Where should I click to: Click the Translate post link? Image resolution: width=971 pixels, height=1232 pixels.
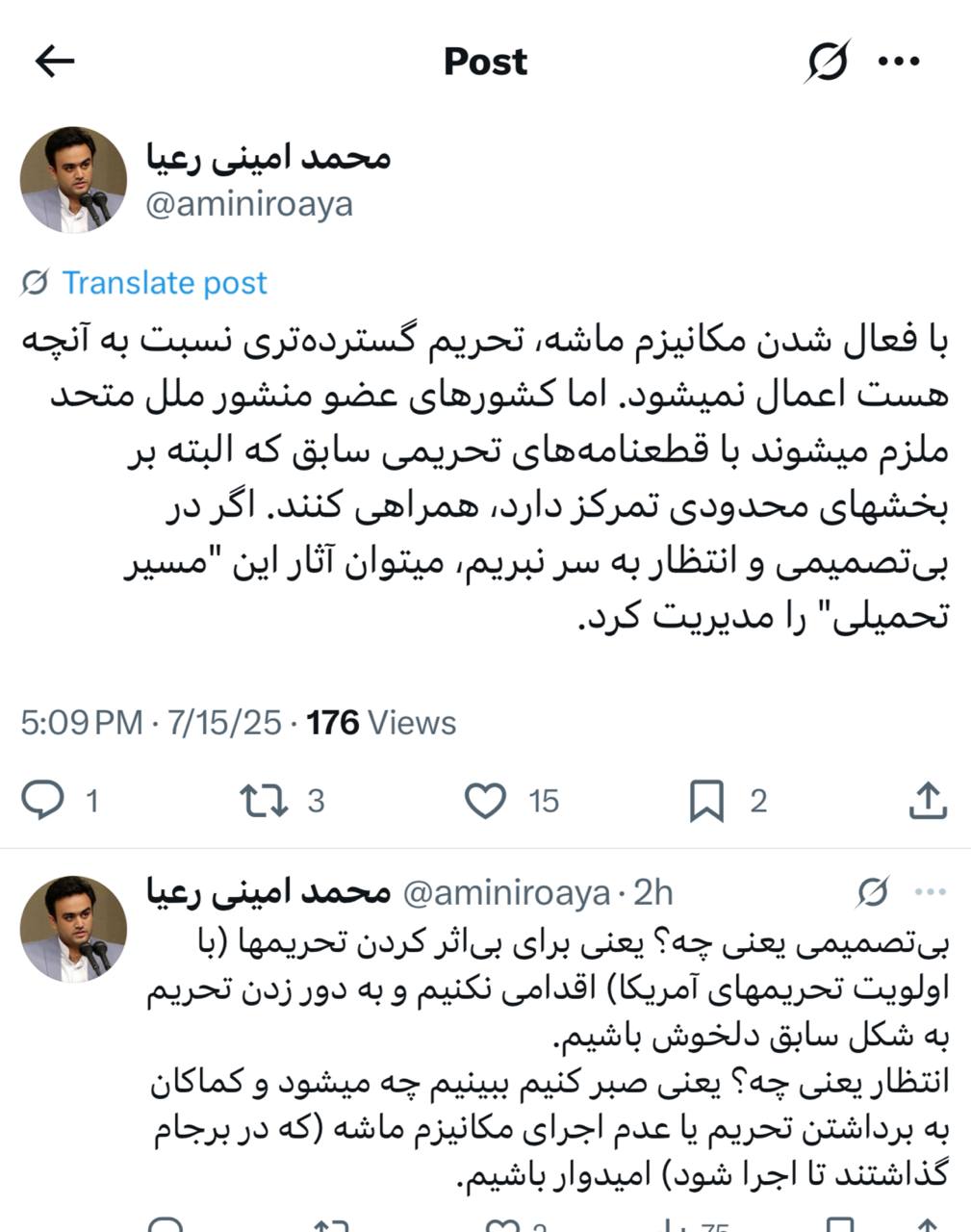tap(165, 283)
